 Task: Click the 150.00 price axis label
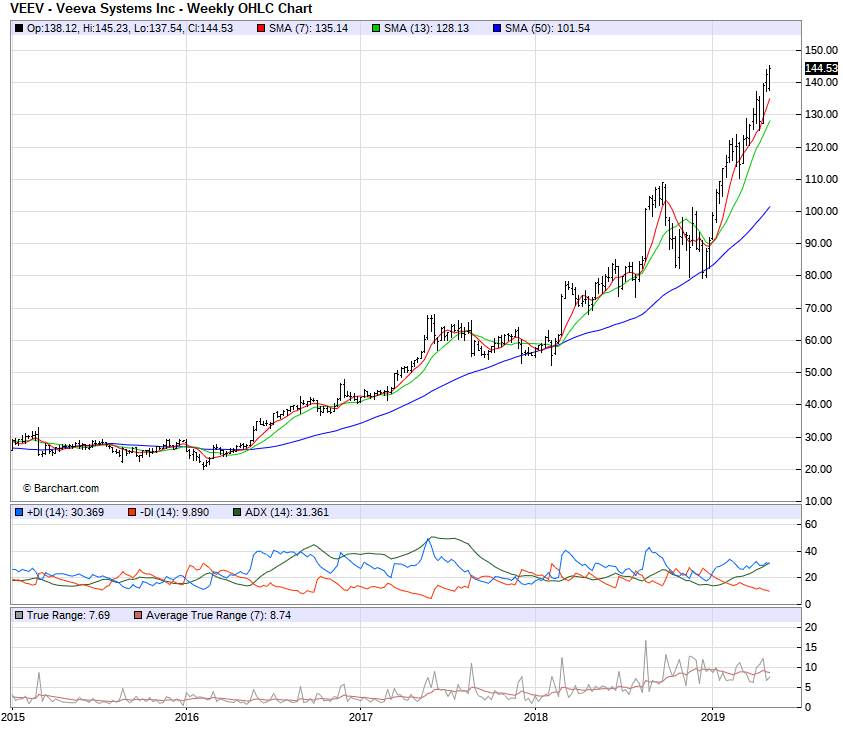click(821, 51)
